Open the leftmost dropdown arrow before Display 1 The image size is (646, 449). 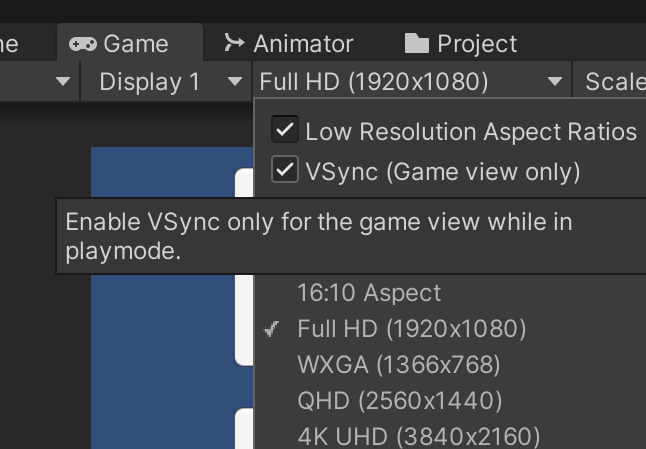click(63, 81)
